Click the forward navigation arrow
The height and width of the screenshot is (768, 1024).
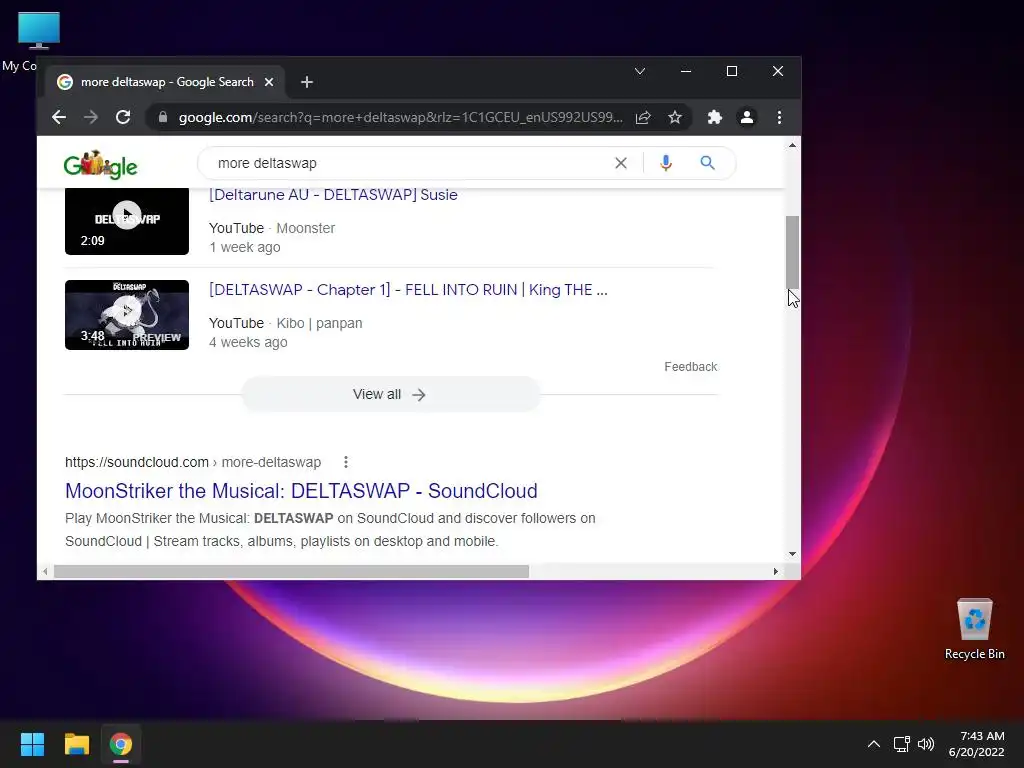click(x=91, y=118)
